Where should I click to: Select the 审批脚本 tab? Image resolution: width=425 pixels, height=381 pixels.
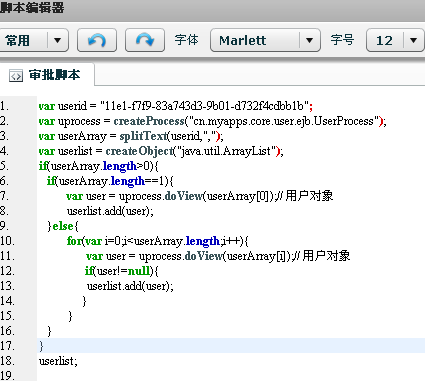[46, 75]
